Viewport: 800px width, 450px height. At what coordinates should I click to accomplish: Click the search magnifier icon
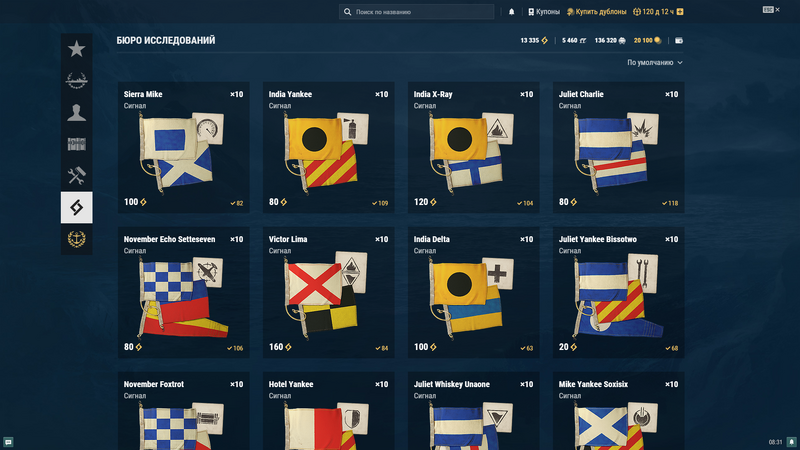point(347,12)
